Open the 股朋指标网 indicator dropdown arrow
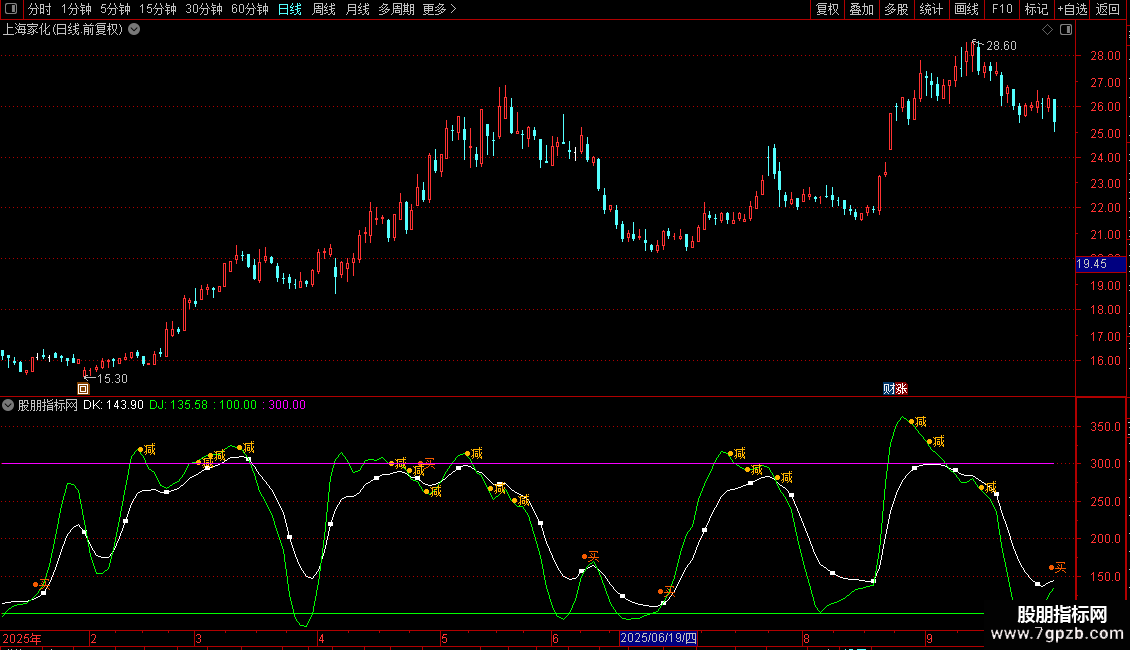Viewport: 1130px width, 650px height. 9,405
